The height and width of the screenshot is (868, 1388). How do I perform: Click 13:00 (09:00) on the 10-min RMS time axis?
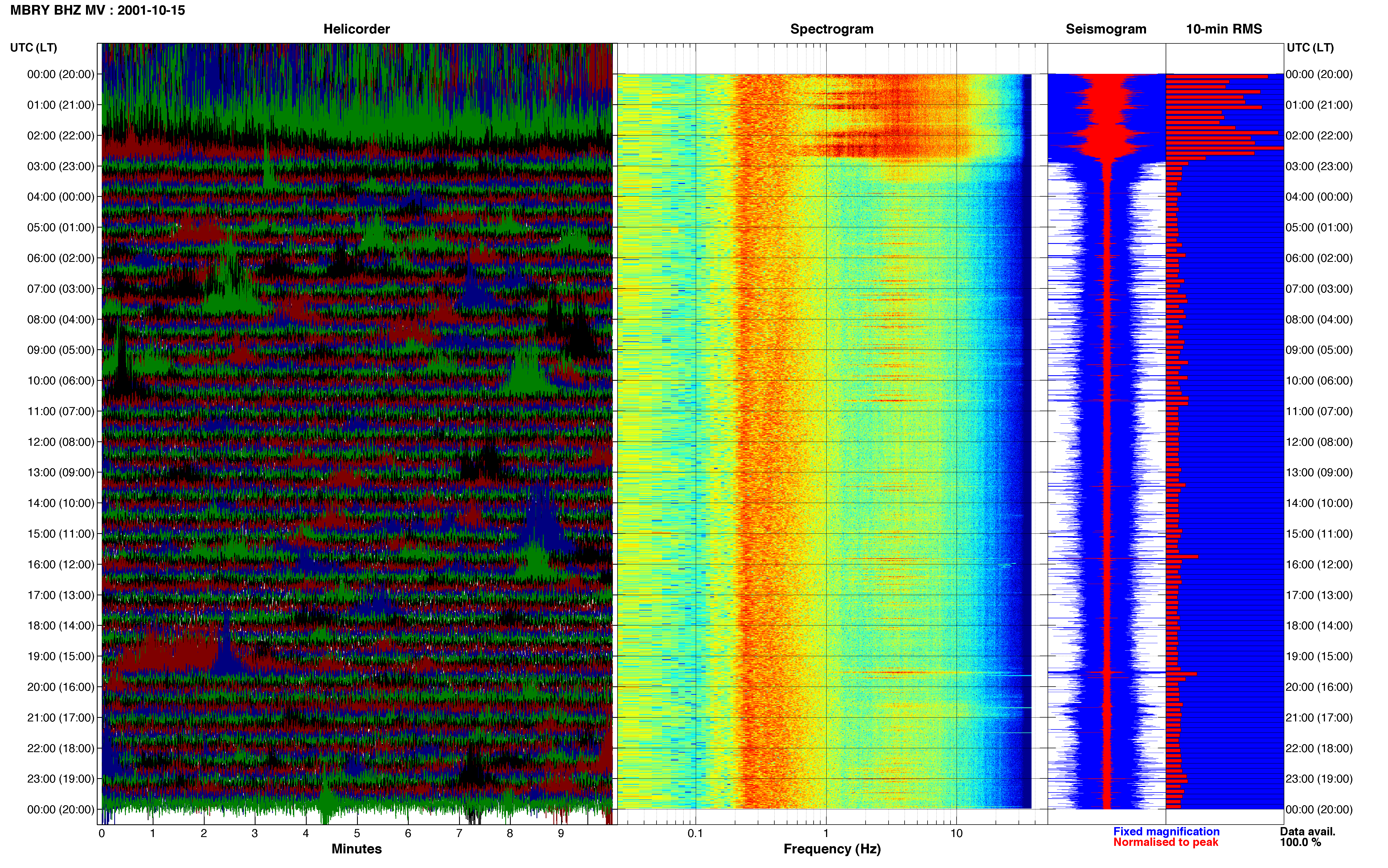(x=1319, y=473)
